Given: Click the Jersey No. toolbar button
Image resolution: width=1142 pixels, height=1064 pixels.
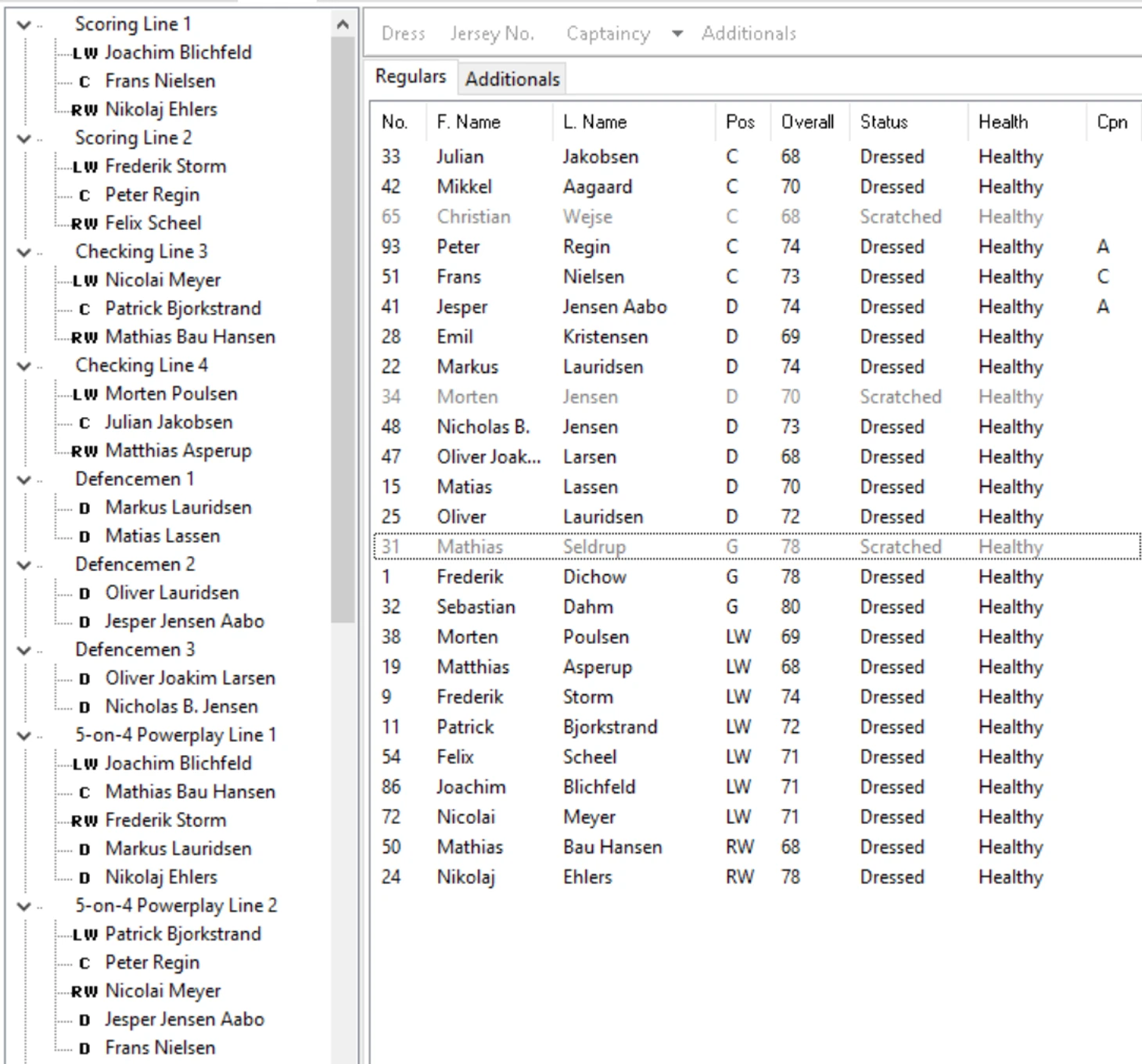Looking at the screenshot, I should (492, 34).
